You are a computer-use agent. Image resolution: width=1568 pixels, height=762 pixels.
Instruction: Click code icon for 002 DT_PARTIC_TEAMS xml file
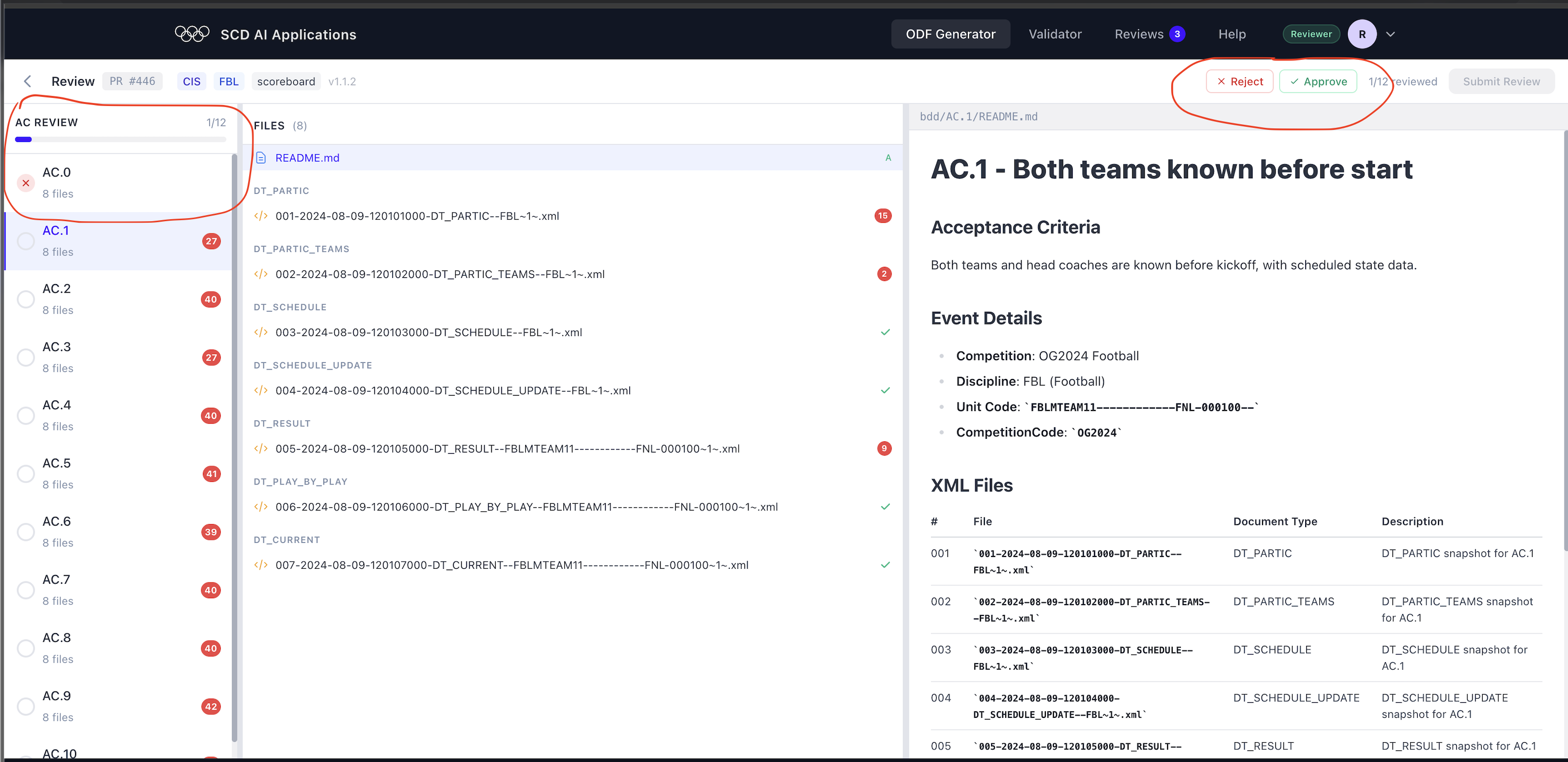[261, 274]
